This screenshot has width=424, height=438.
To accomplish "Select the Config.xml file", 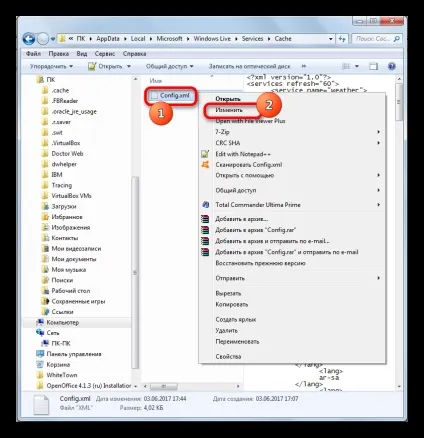I will (170, 95).
